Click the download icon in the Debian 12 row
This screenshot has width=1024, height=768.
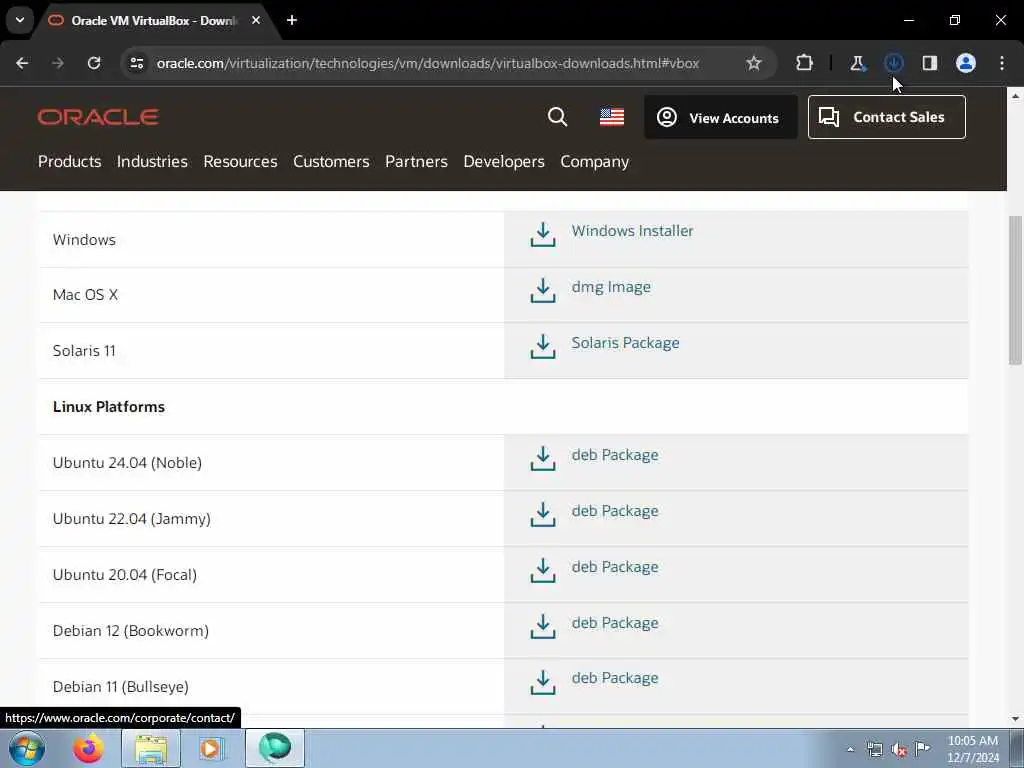543,627
